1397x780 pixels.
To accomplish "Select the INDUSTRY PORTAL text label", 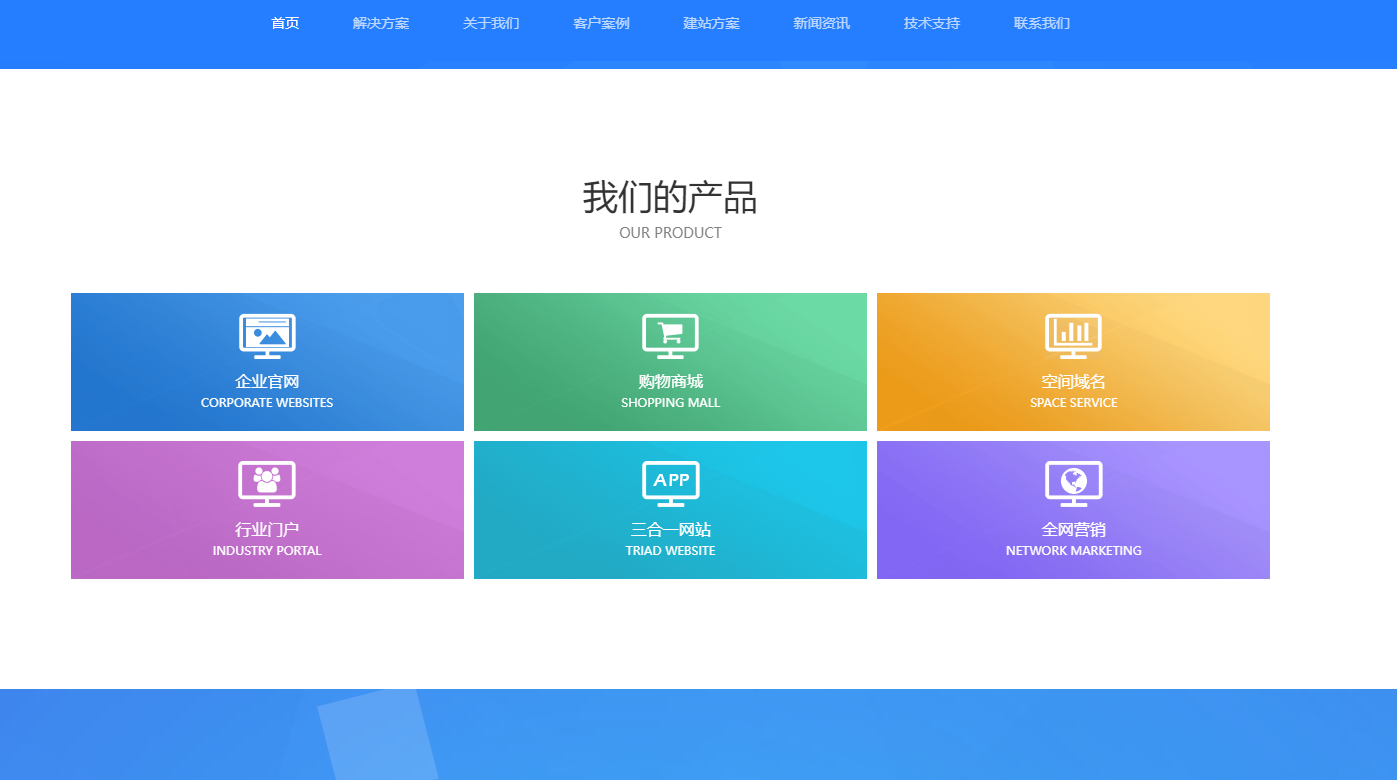I will (267, 551).
